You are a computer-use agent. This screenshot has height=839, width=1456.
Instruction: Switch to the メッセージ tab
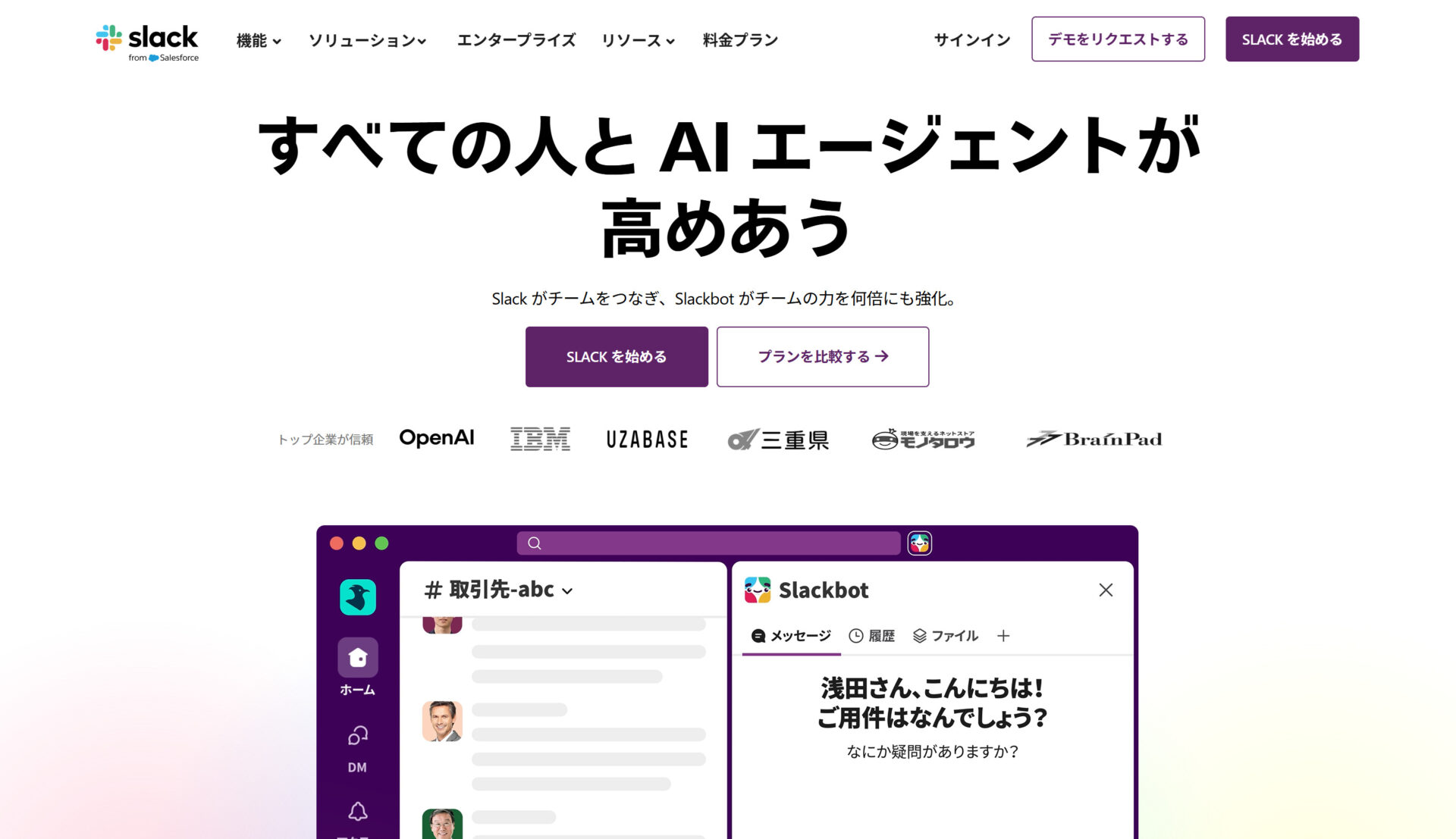click(791, 636)
